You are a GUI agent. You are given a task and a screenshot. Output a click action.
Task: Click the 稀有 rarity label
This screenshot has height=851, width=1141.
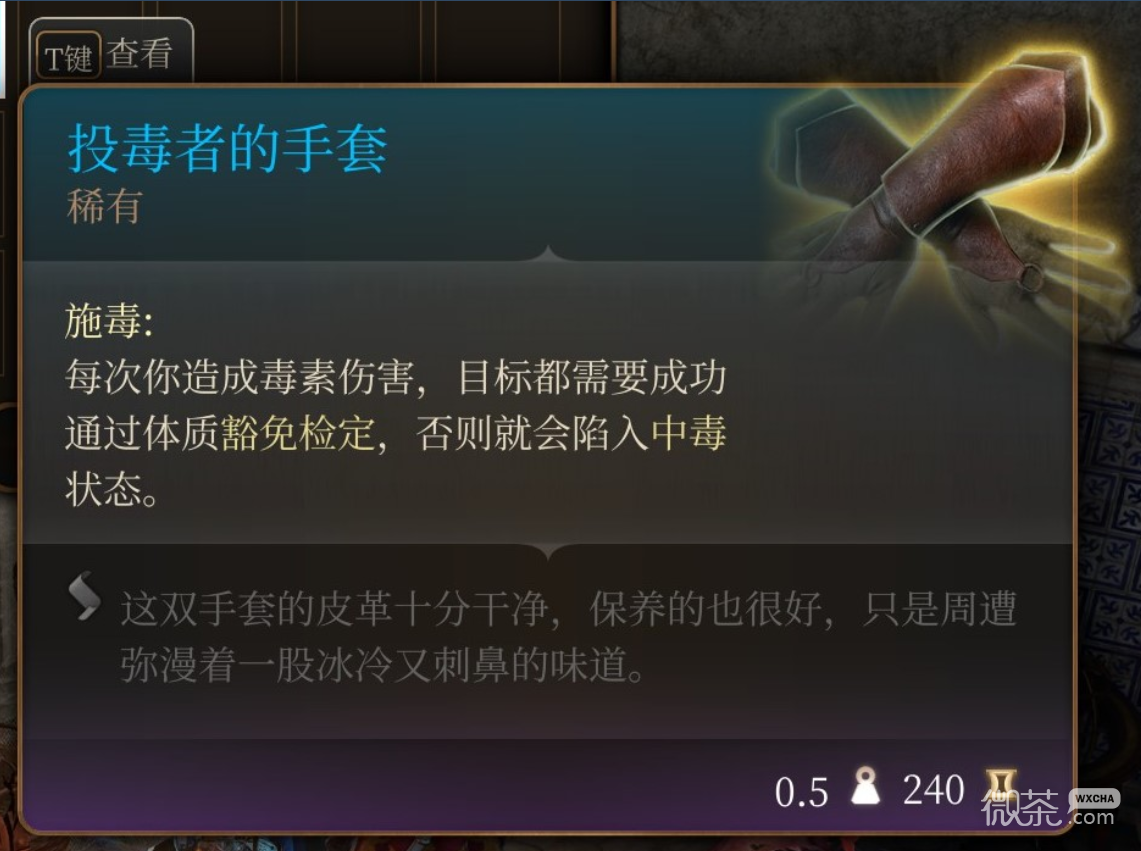103,206
